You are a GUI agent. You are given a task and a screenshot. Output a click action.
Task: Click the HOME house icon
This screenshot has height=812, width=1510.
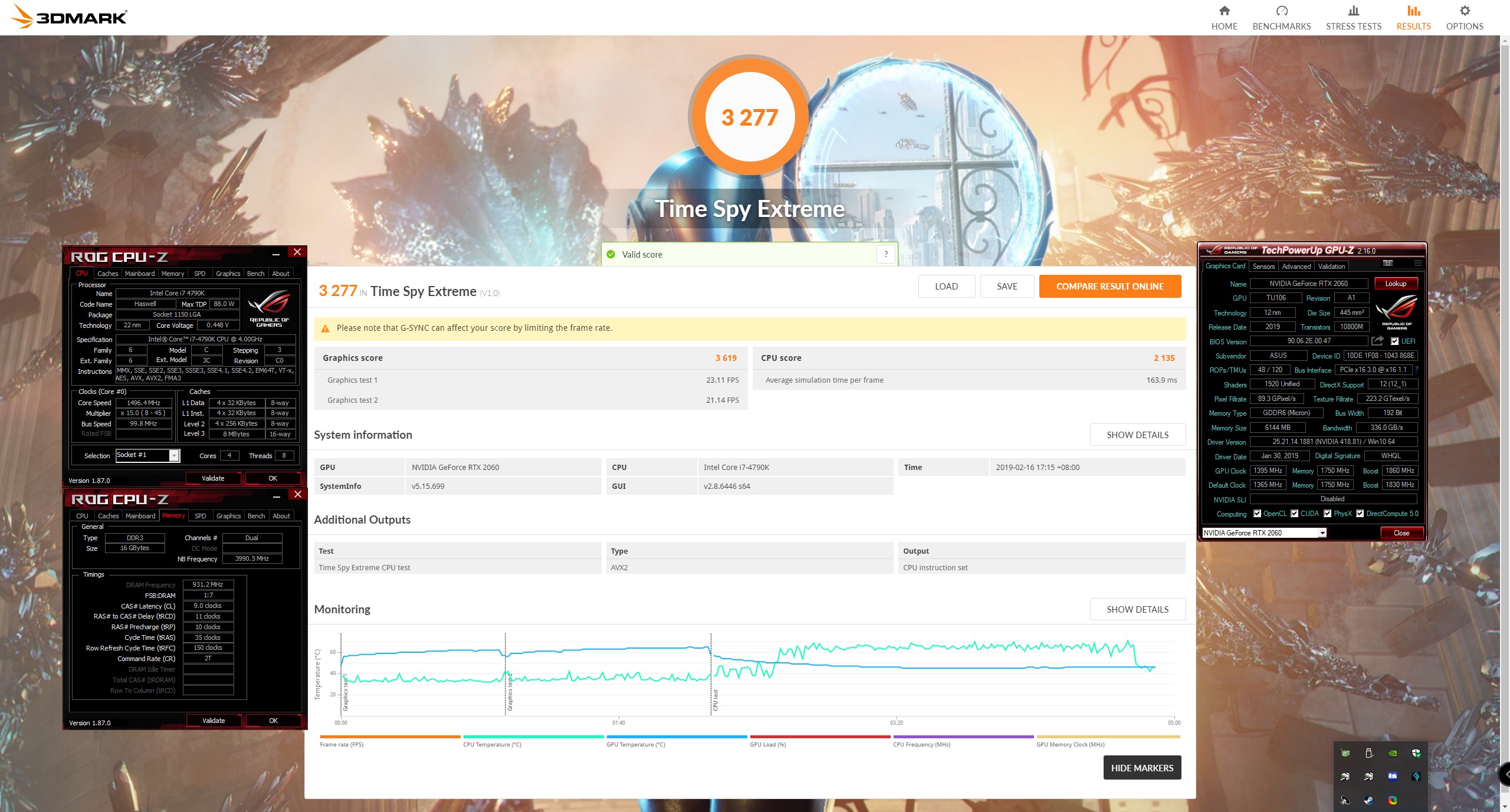(1225, 11)
